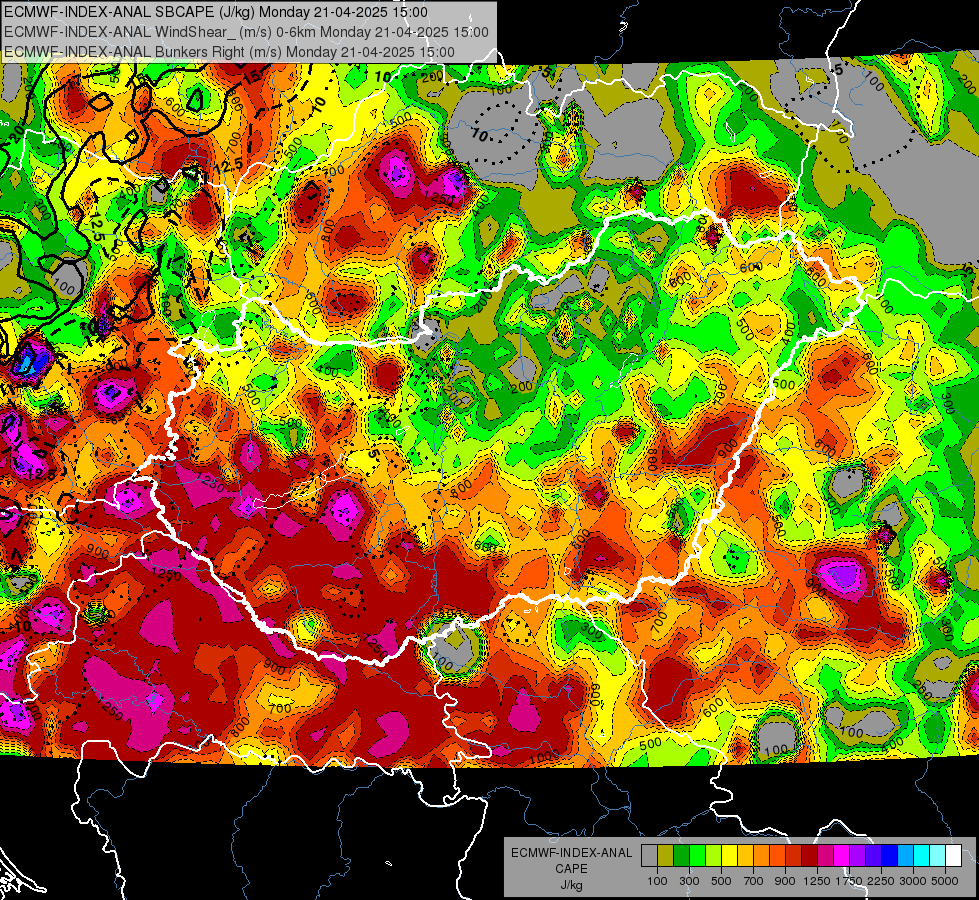
Task: Click the legend value 100
Action: (x=657, y=881)
